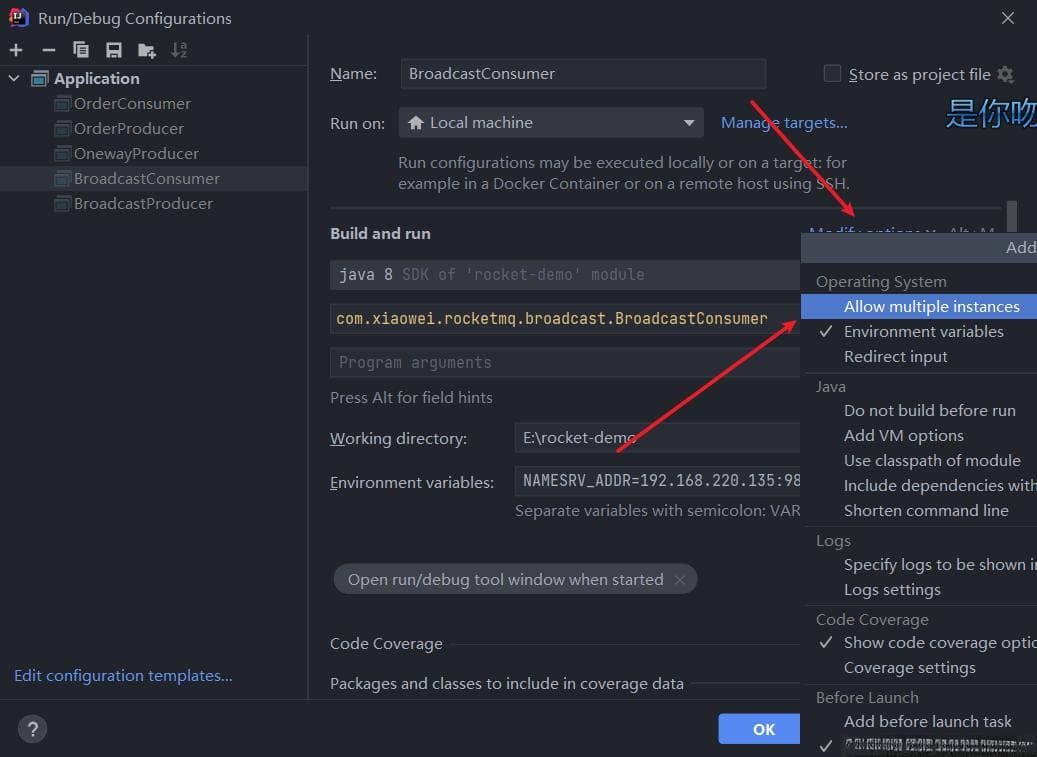Remove the Open run/debug tool window tag

pos(679,580)
